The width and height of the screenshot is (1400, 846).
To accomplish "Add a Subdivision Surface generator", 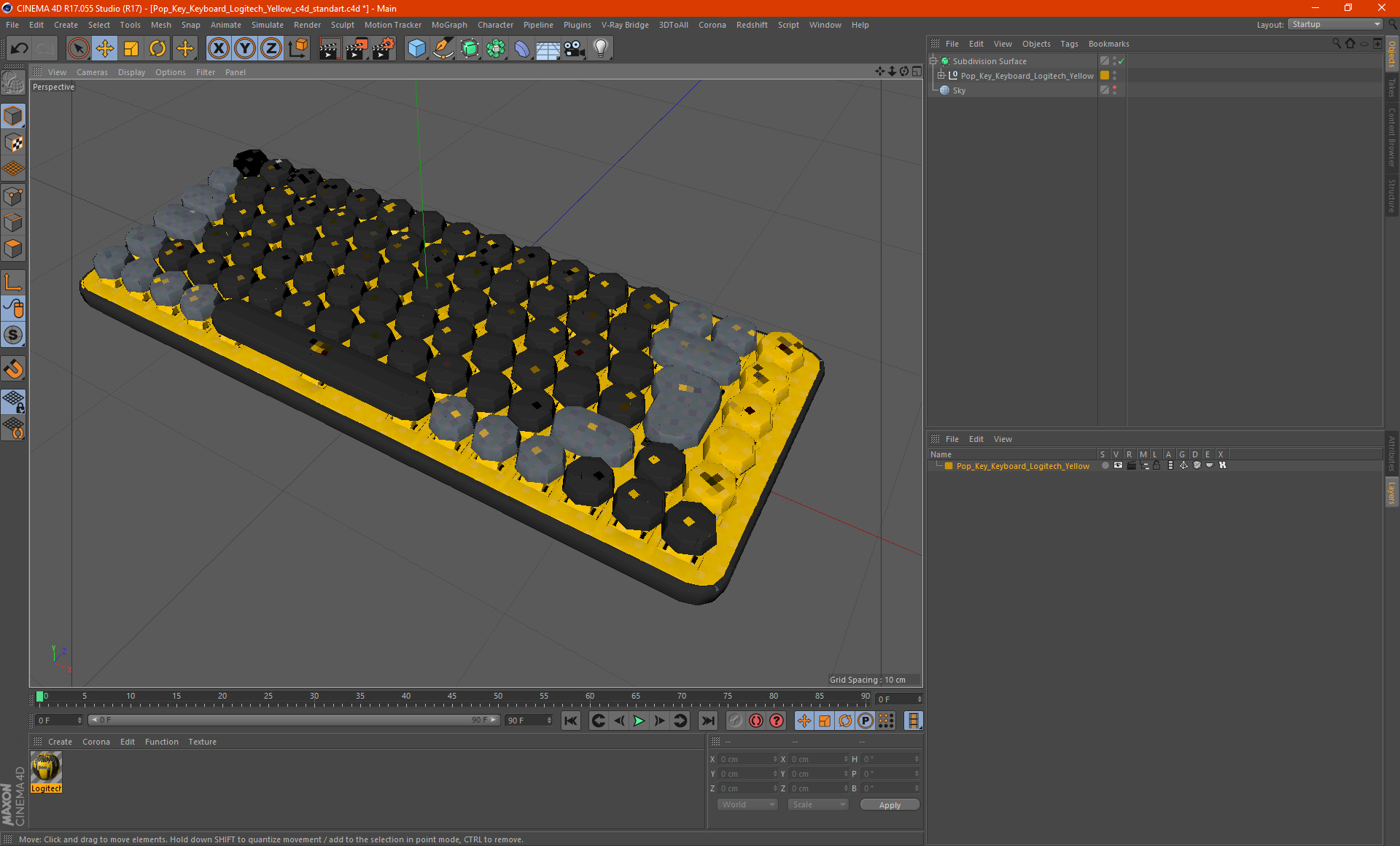I will pyautogui.click(x=470, y=49).
